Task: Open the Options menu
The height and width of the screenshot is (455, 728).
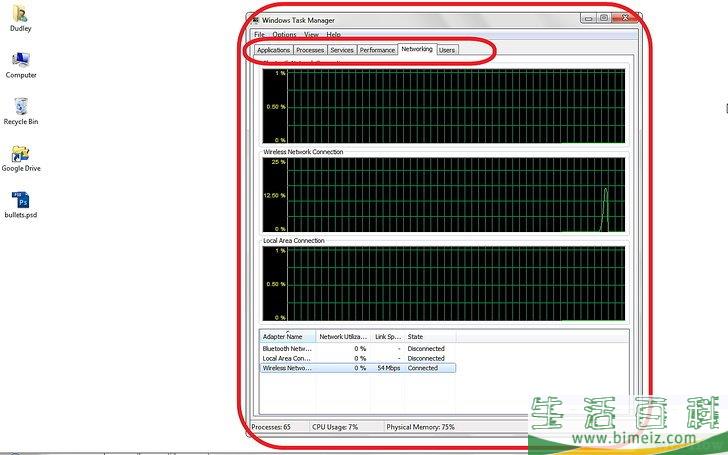Action: (x=284, y=34)
